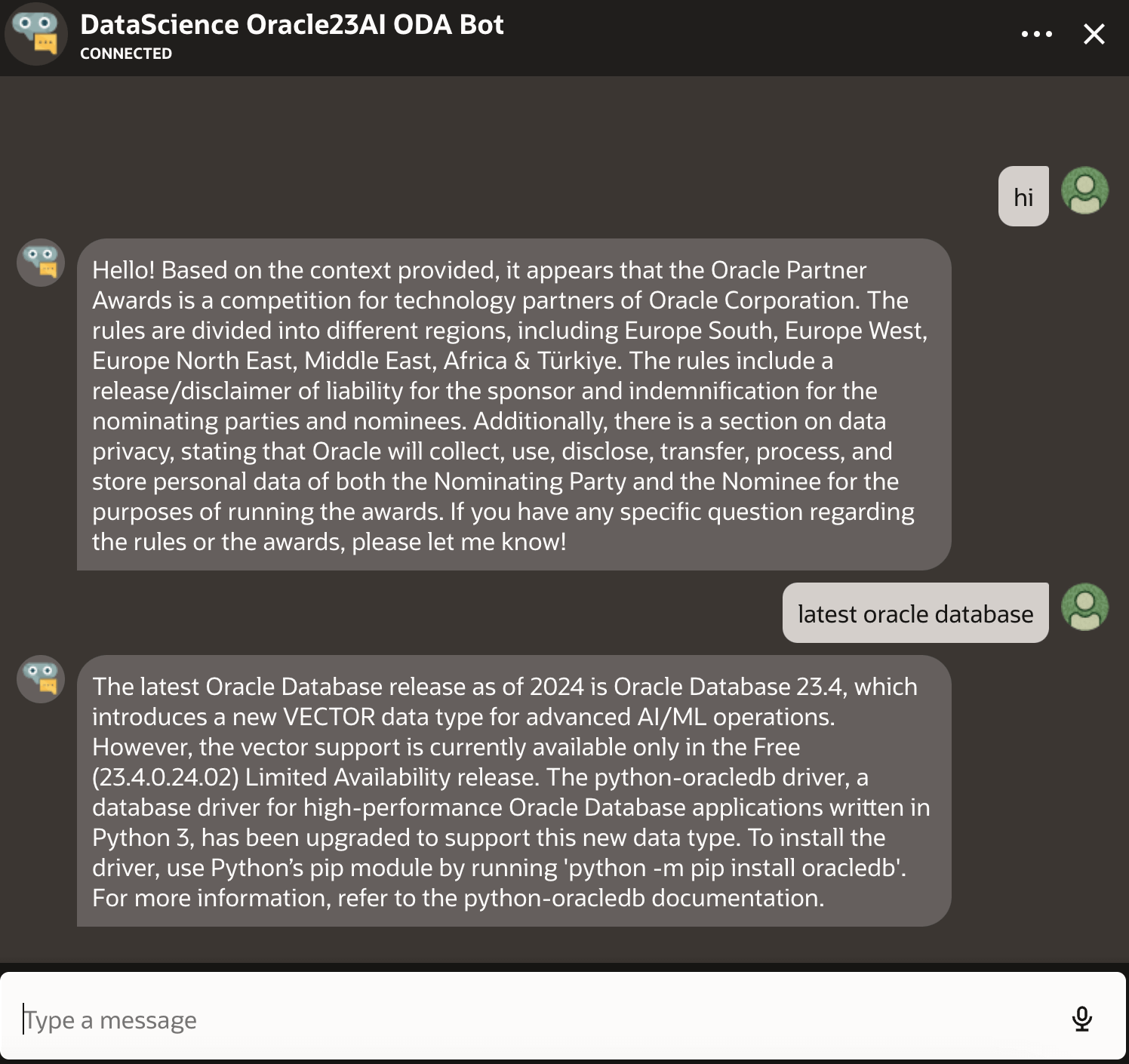Click the 'DataScience Oracle23AI ODA Bot' title
This screenshot has width=1129, height=1064.
coord(291,25)
